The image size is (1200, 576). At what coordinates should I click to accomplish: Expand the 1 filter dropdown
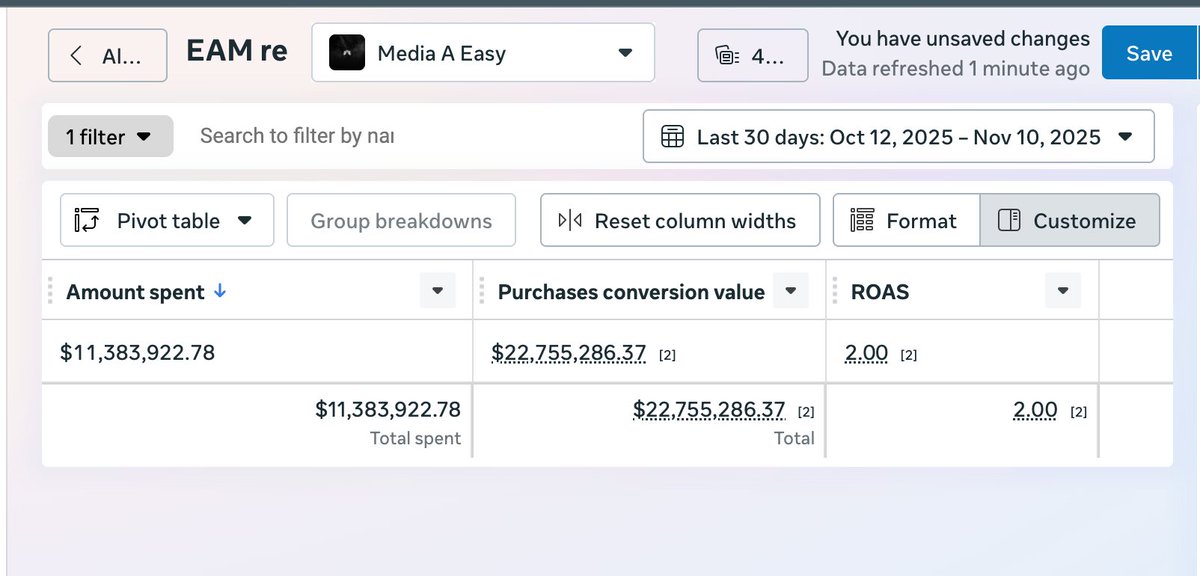110,136
